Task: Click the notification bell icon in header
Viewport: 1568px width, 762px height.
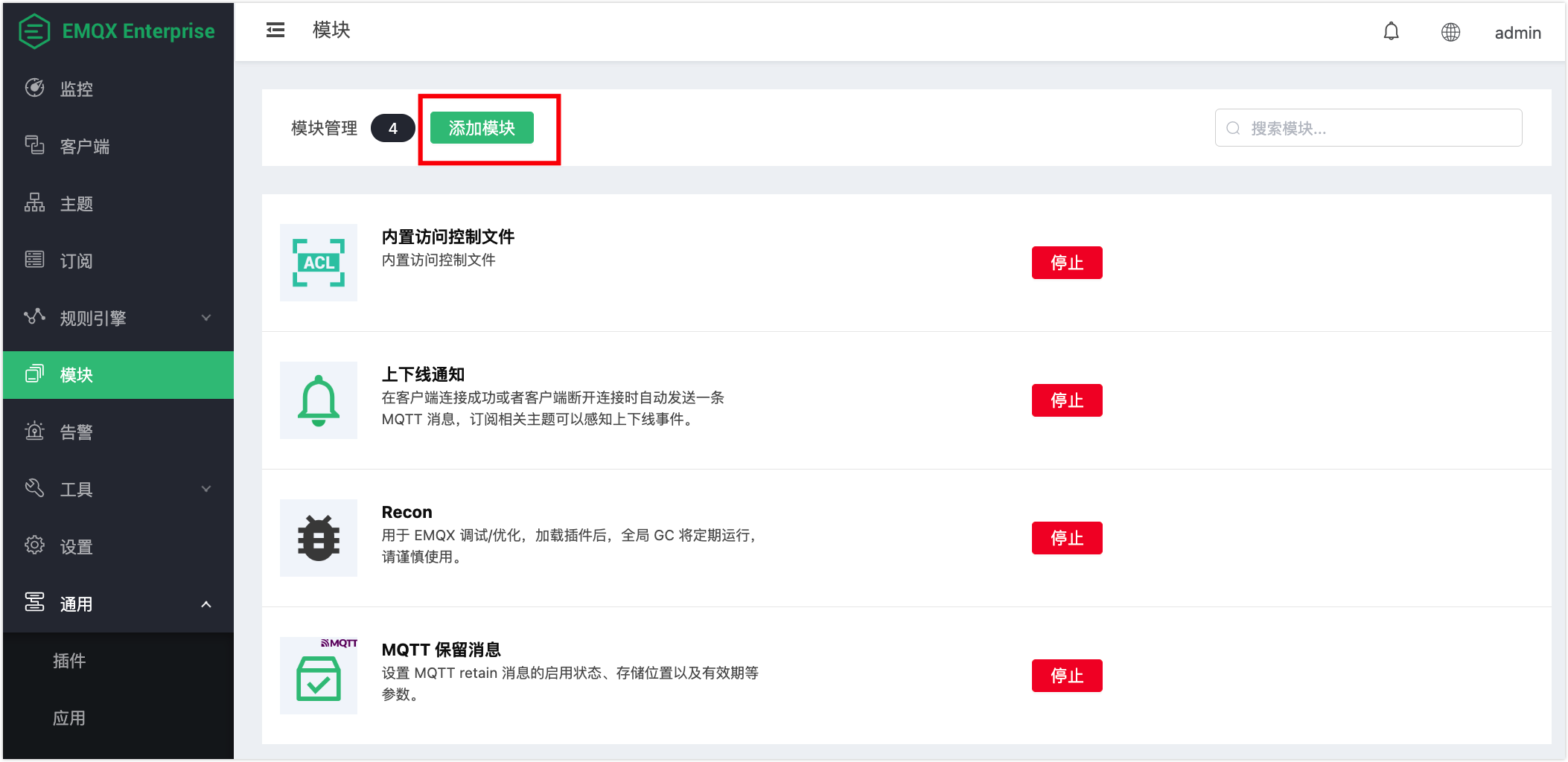Action: pyautogui.click(x=1391, y=32)
